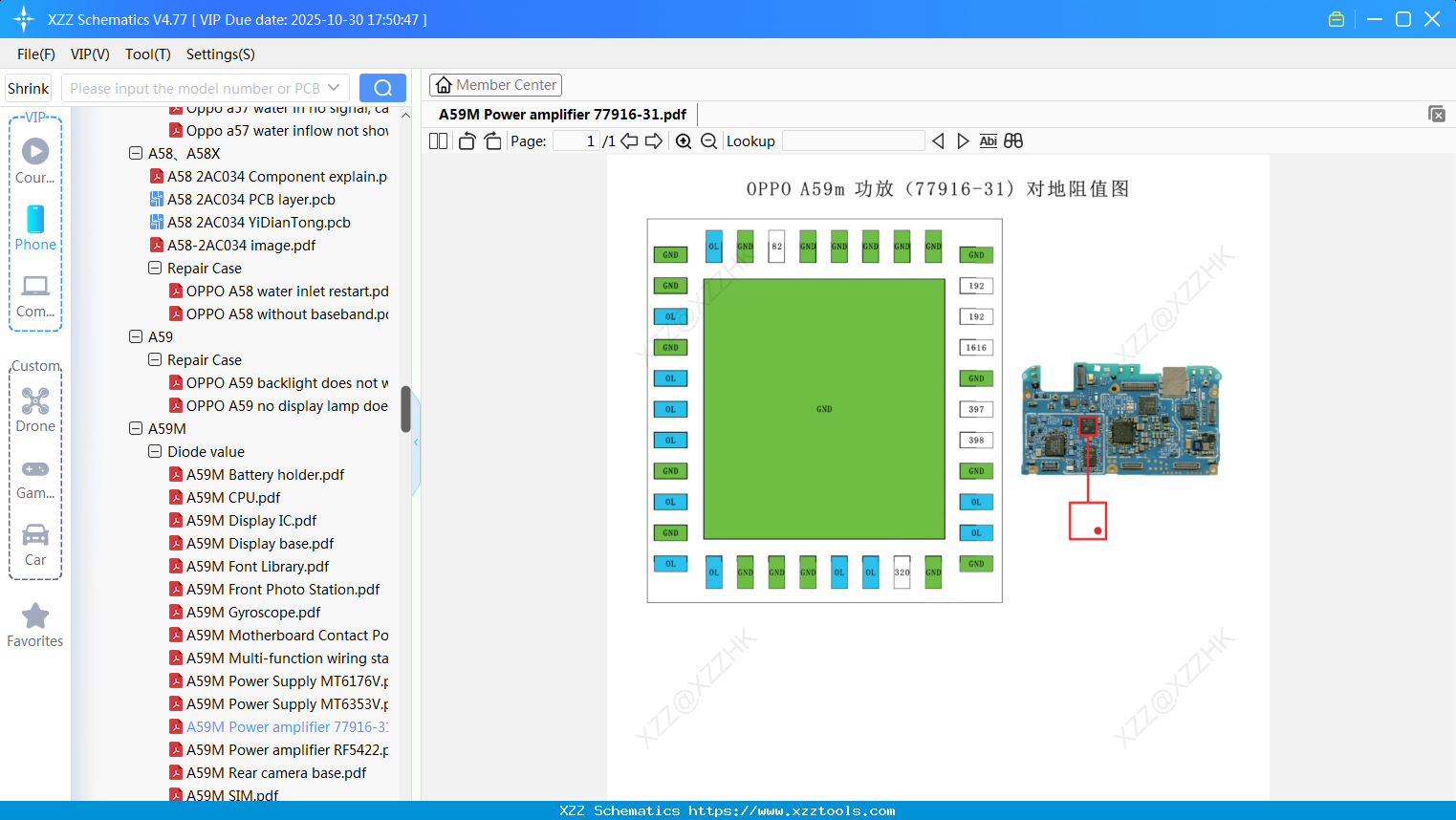Open the toolbox icon in title bar
1456x820 pixels.
[1336, 19]
